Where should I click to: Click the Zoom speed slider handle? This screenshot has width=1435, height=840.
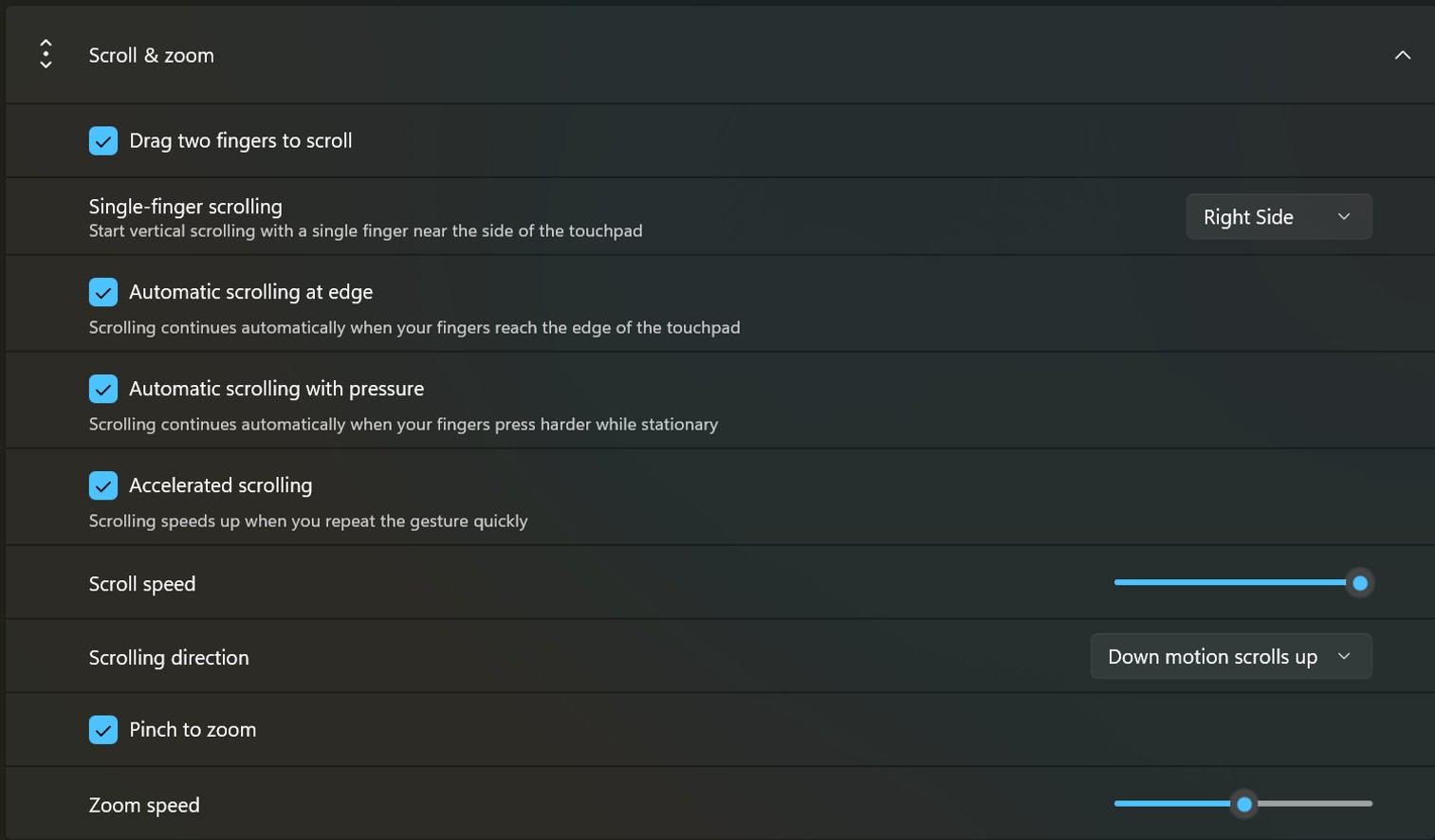click(1243, 804)
